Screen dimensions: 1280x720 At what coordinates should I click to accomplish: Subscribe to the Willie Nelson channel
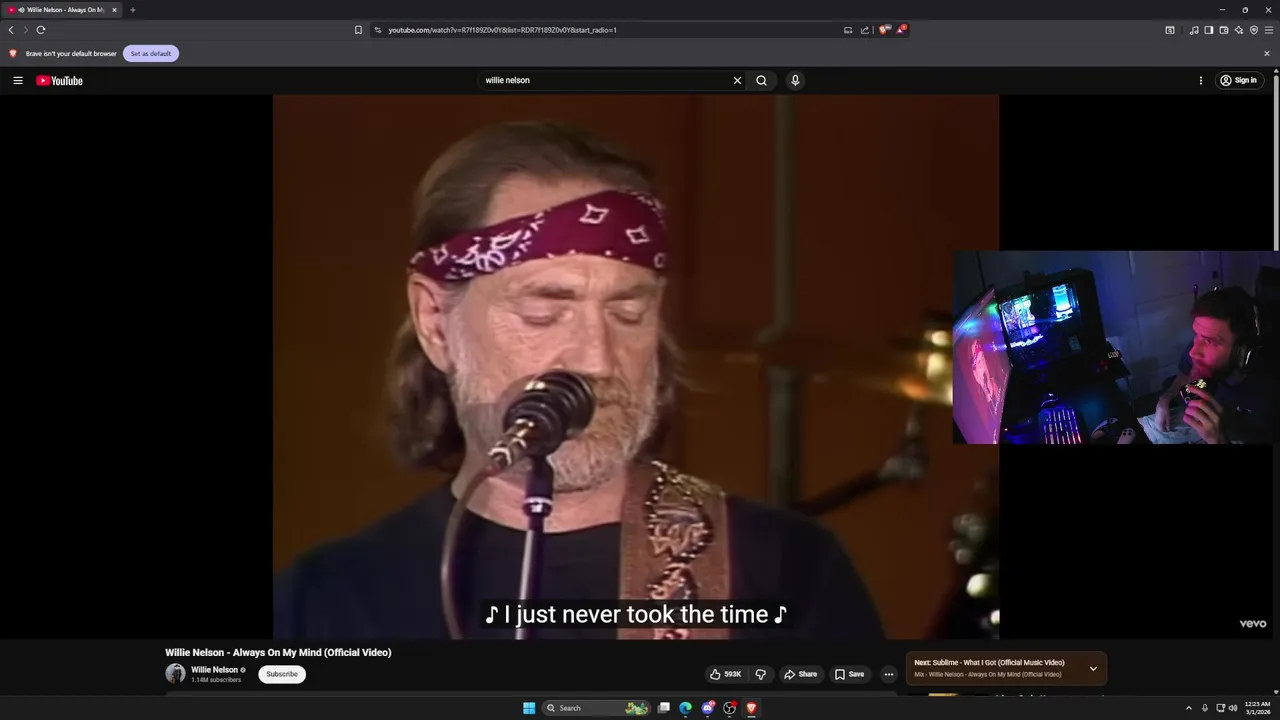pos(282,674)
